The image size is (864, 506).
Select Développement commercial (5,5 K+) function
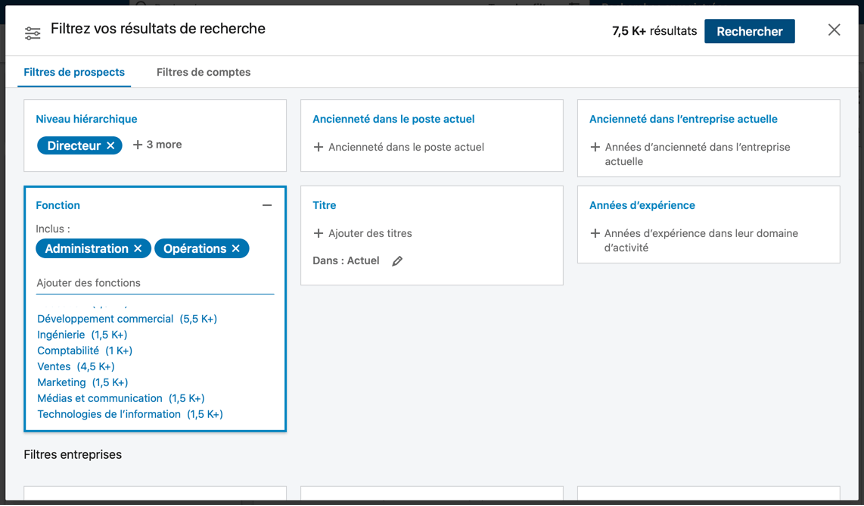tap(127, 319)
